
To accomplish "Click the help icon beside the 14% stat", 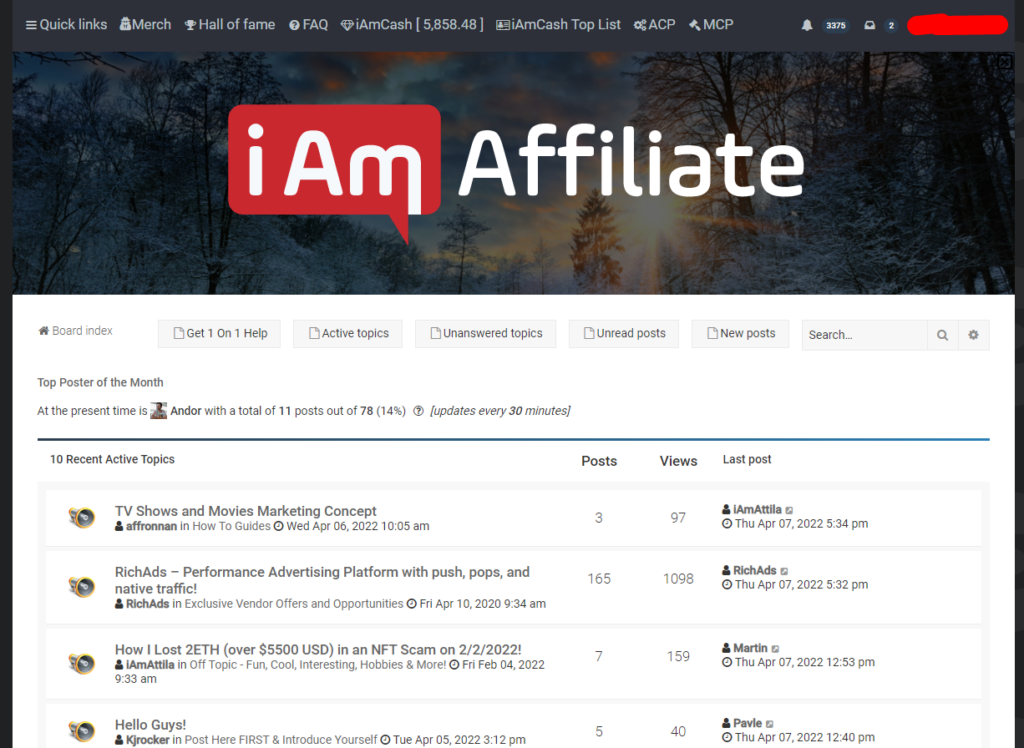I will pos(418,411).
